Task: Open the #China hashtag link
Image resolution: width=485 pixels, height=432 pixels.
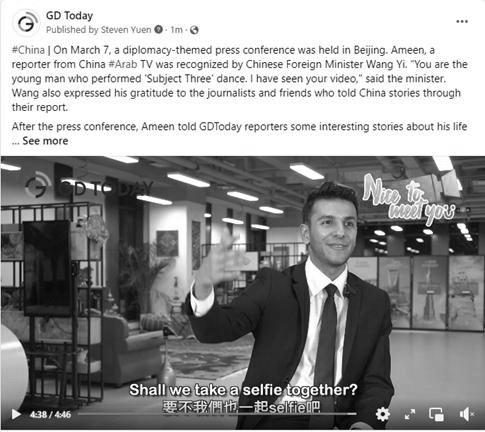Action: (x=28, y=50)
